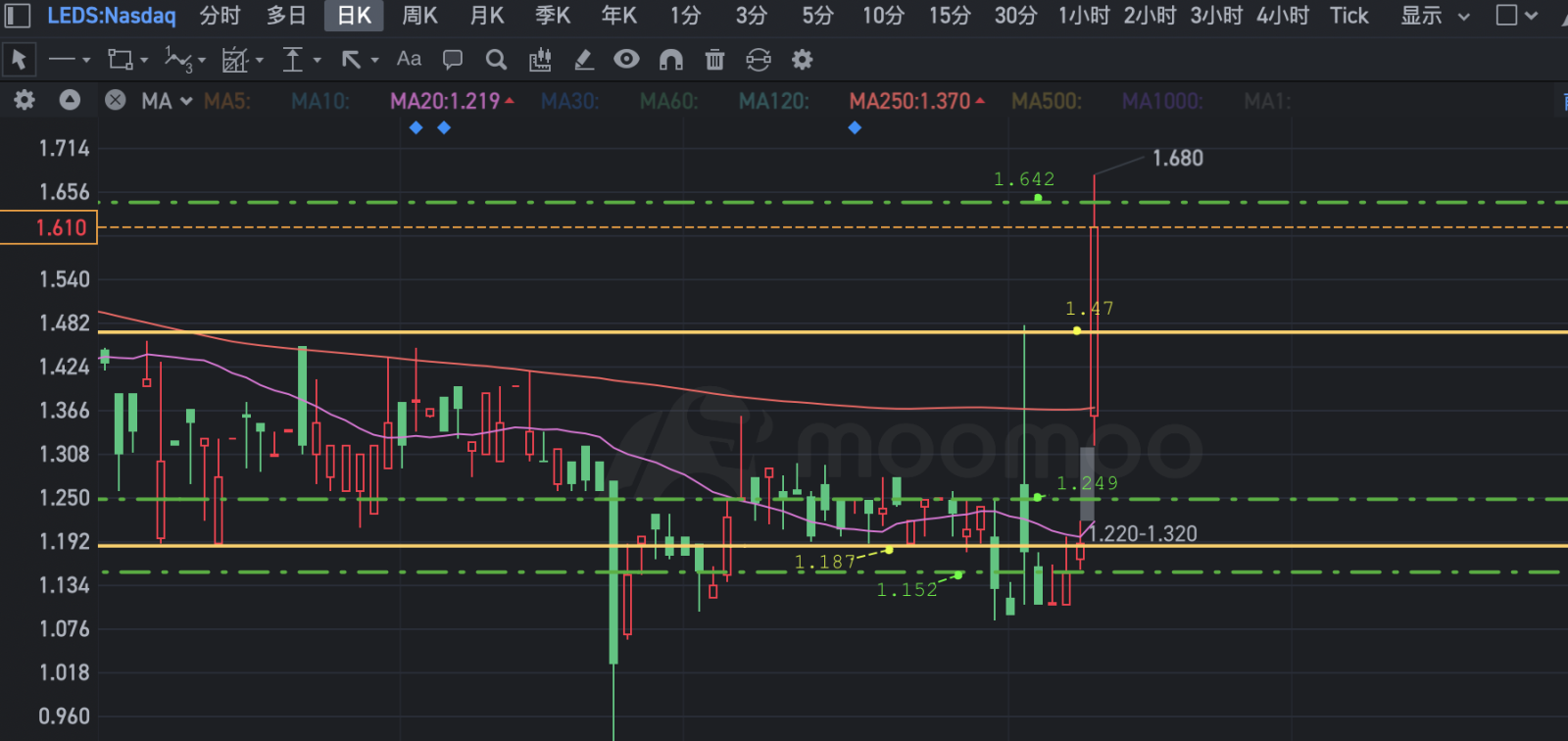This screenshot has height=741, width=1568.
Task: Select the Aa text tool
Action: pyautogui.click(x=409, y=59)
